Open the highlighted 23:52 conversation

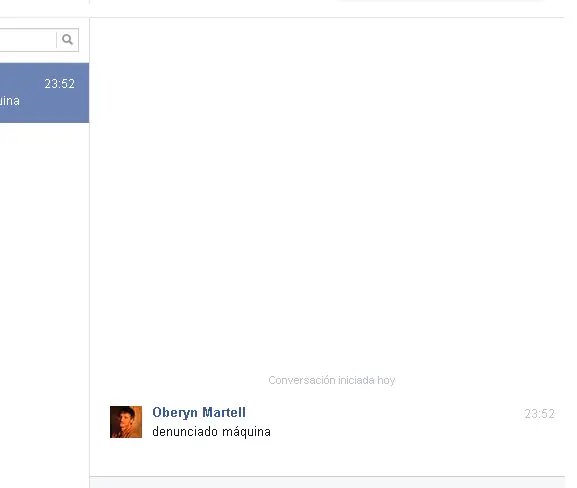pos(44,93)
